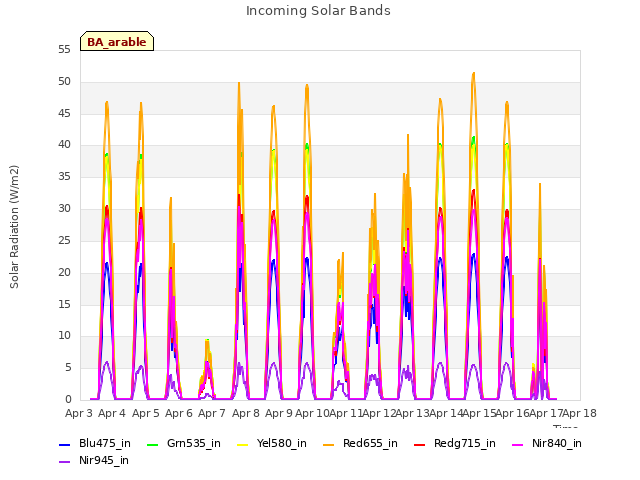Click the green Grn535_in legend swatch
Viewport: 640px width, 480px height.
point(152,444)
